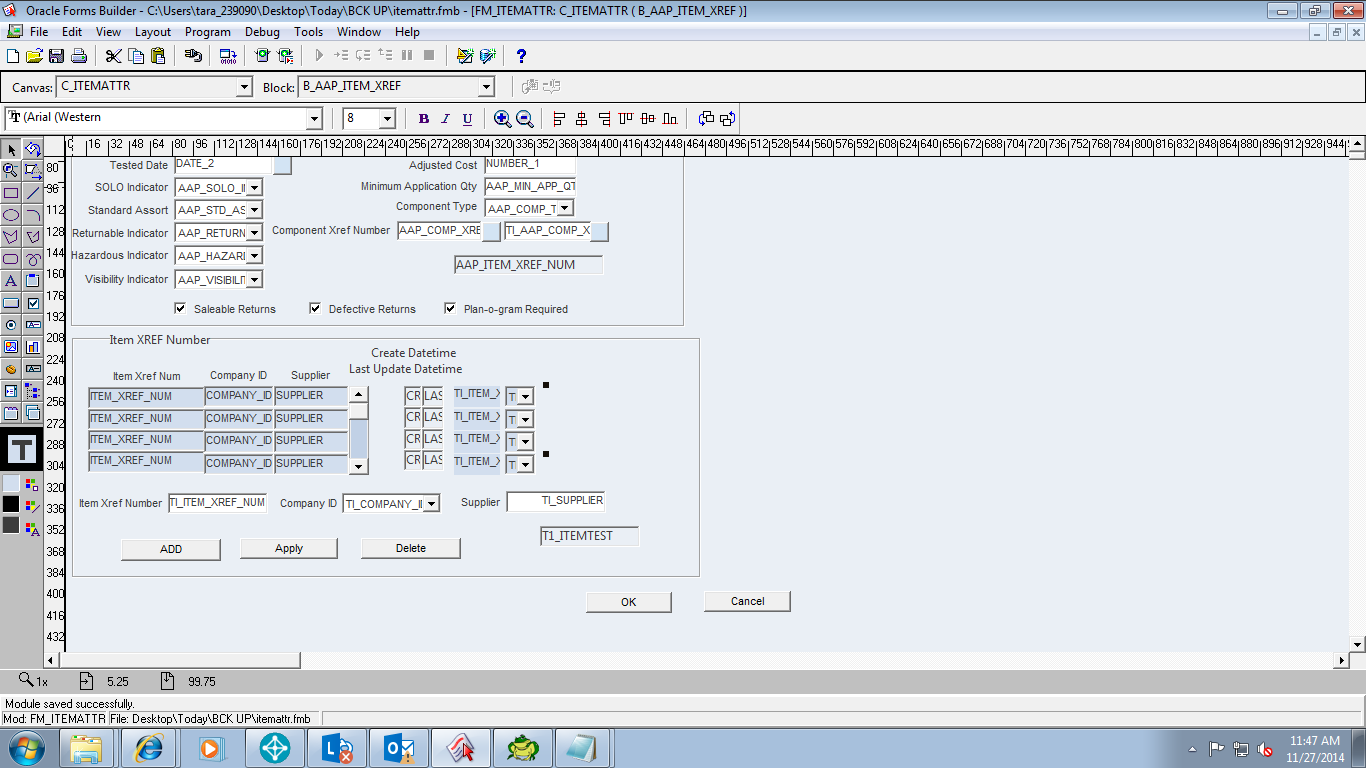Select the Magnify tool in palette
The image size is (1366, 768).
pyautogui.click(x=11, y=171)
